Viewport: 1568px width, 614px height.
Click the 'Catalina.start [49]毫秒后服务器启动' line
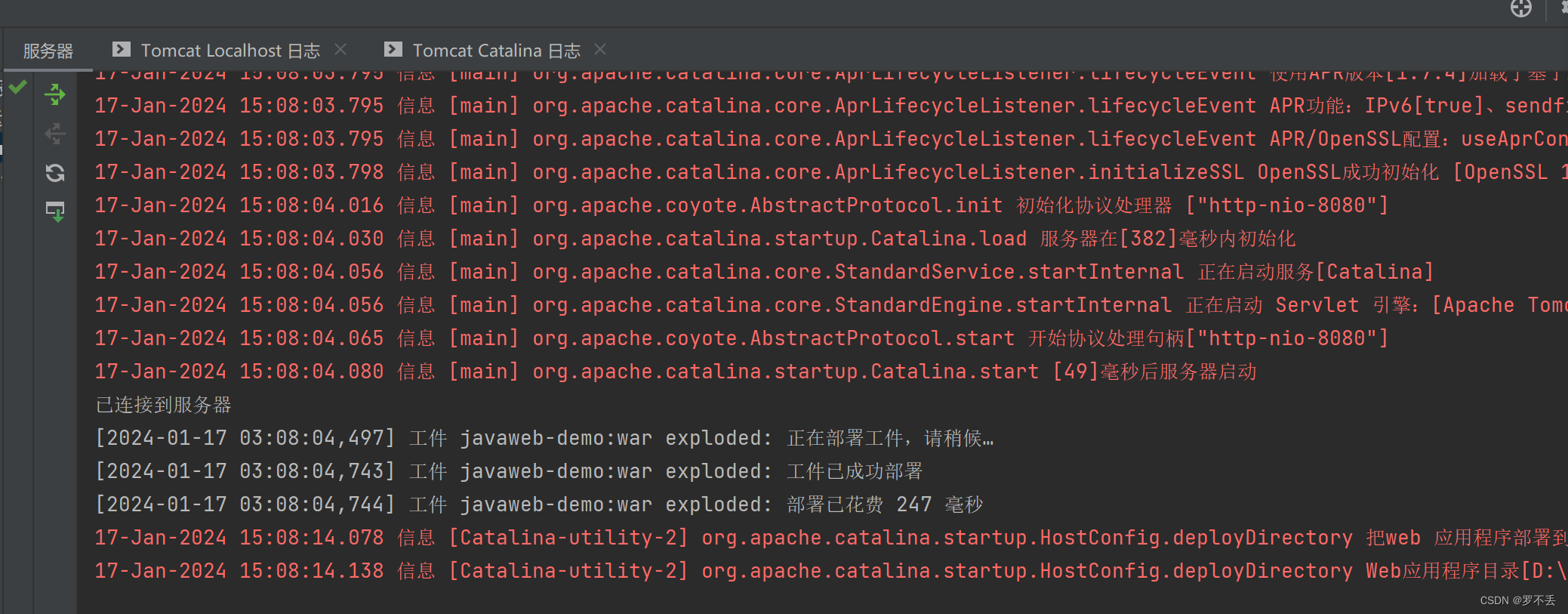click(x=676, y=372)
